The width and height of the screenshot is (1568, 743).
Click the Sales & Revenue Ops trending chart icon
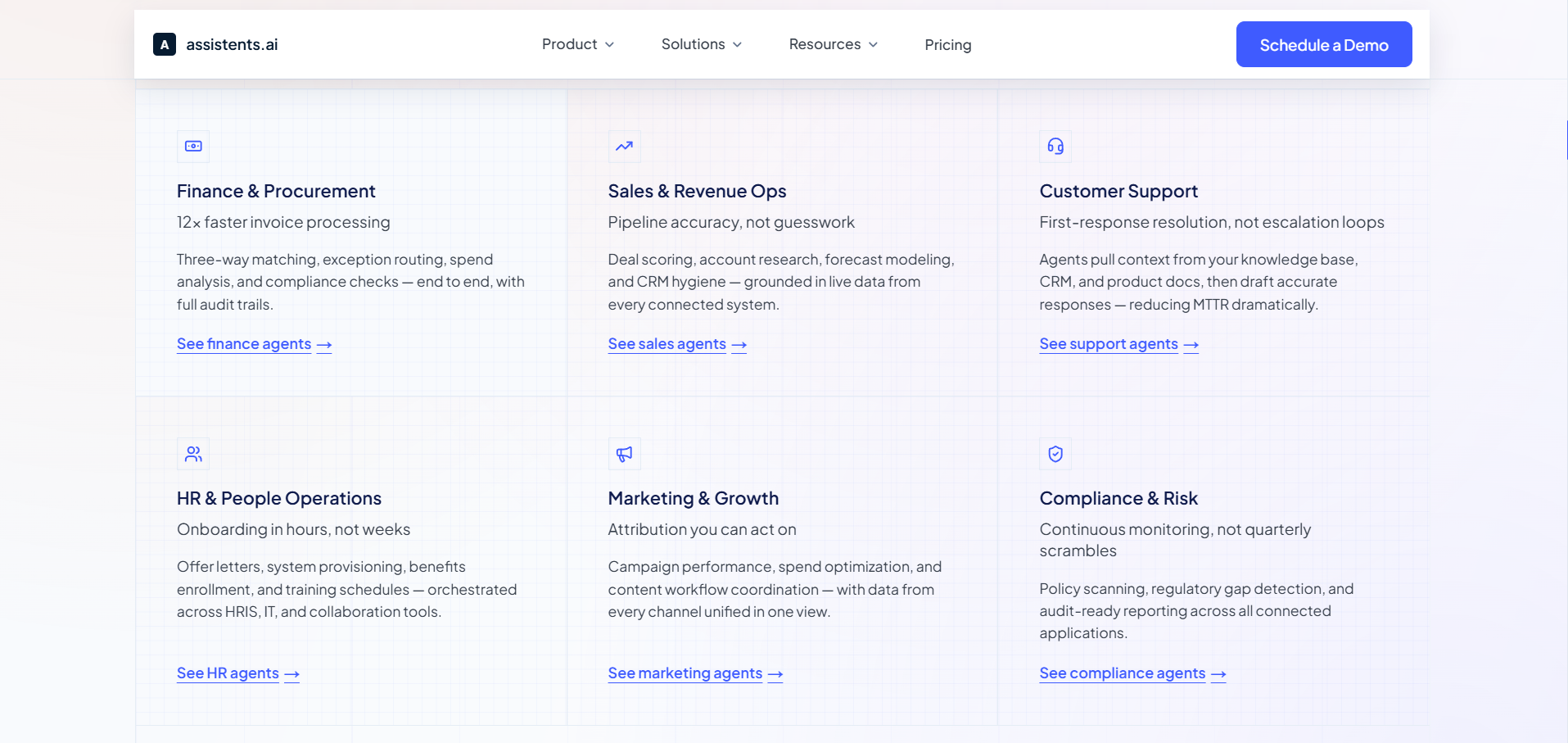tap(625, 147)
